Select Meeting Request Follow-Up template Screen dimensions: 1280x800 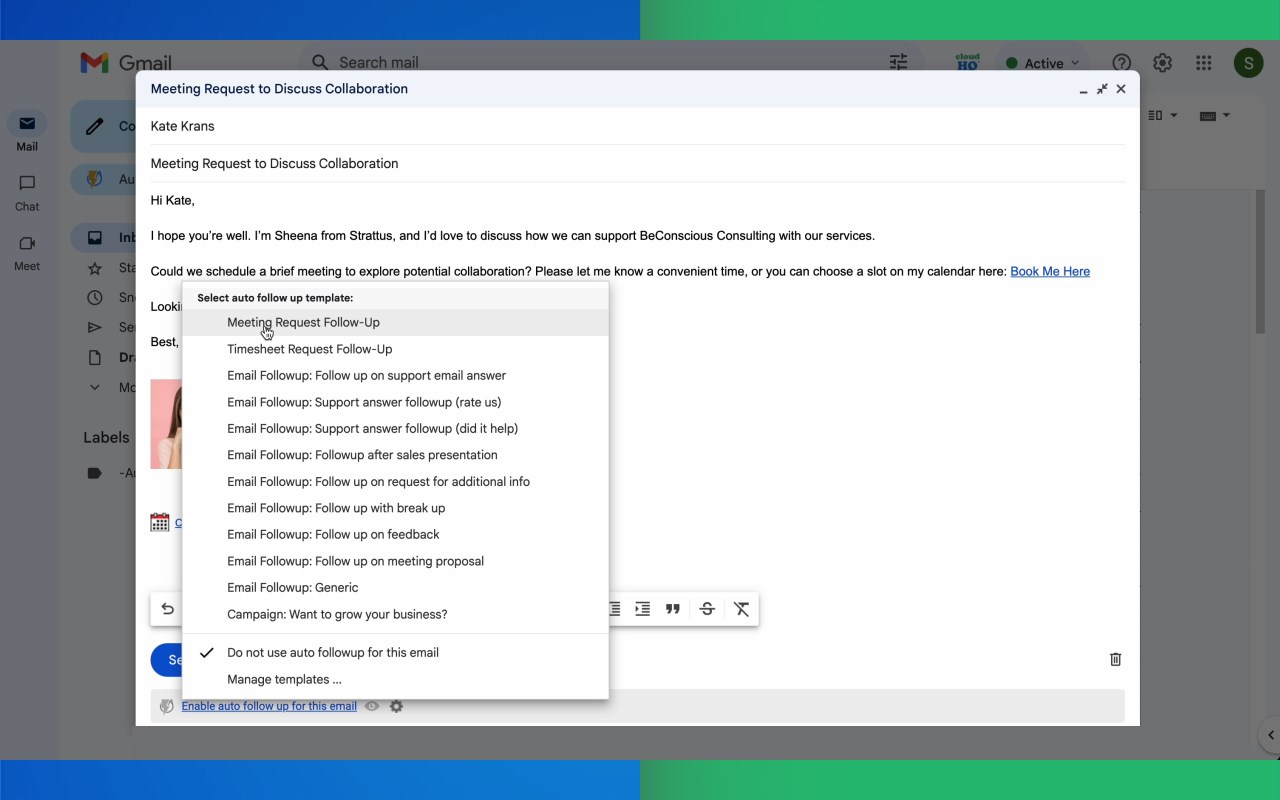(395, 322)
